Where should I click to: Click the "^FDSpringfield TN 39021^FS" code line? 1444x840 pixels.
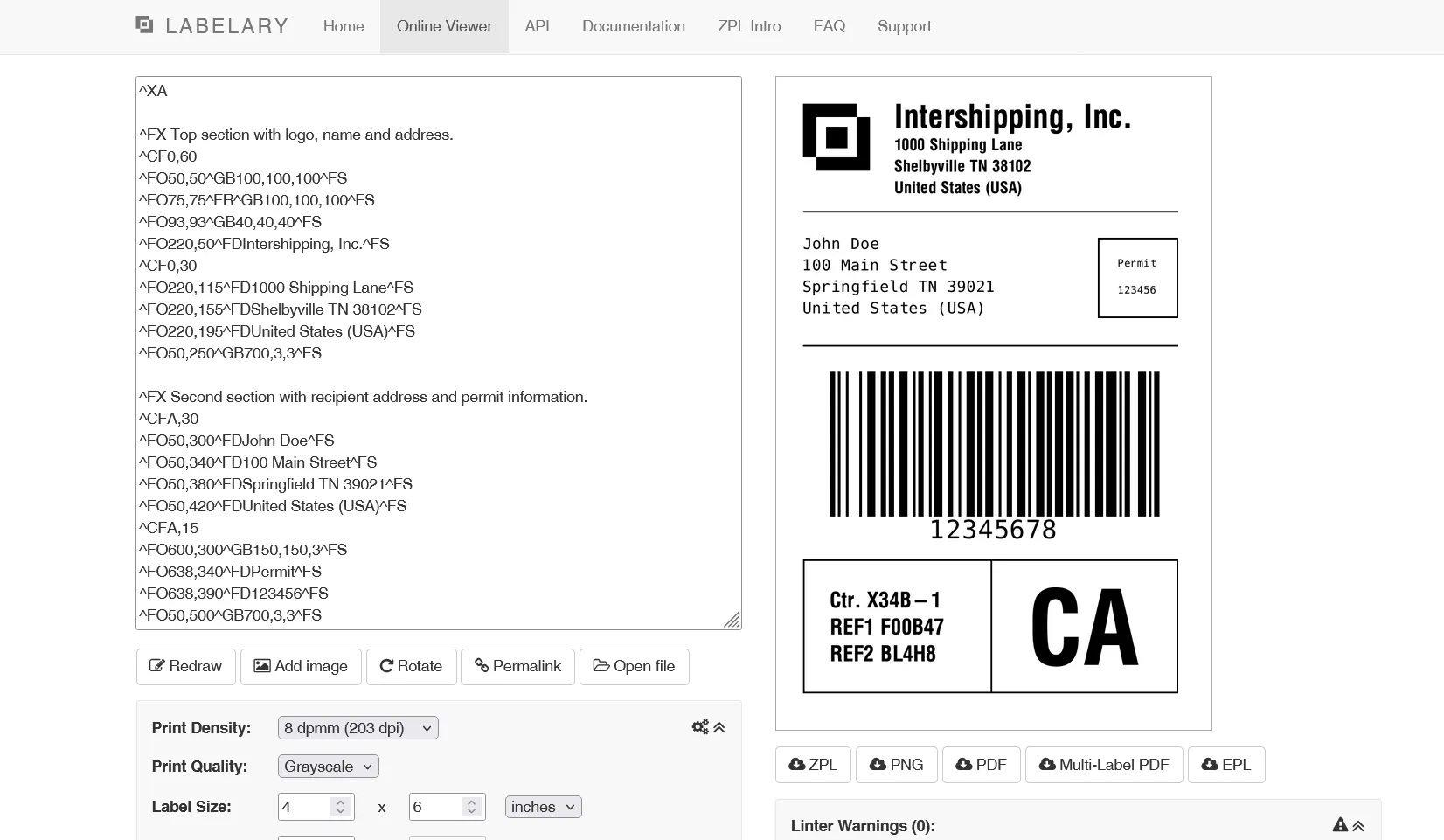(x=276, y=484)
